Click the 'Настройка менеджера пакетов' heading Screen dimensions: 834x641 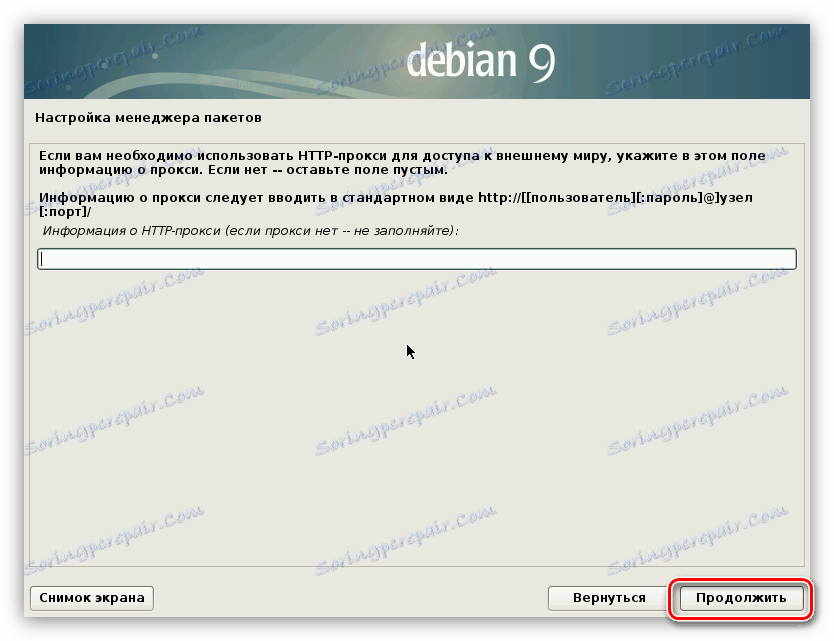[148, 118]
